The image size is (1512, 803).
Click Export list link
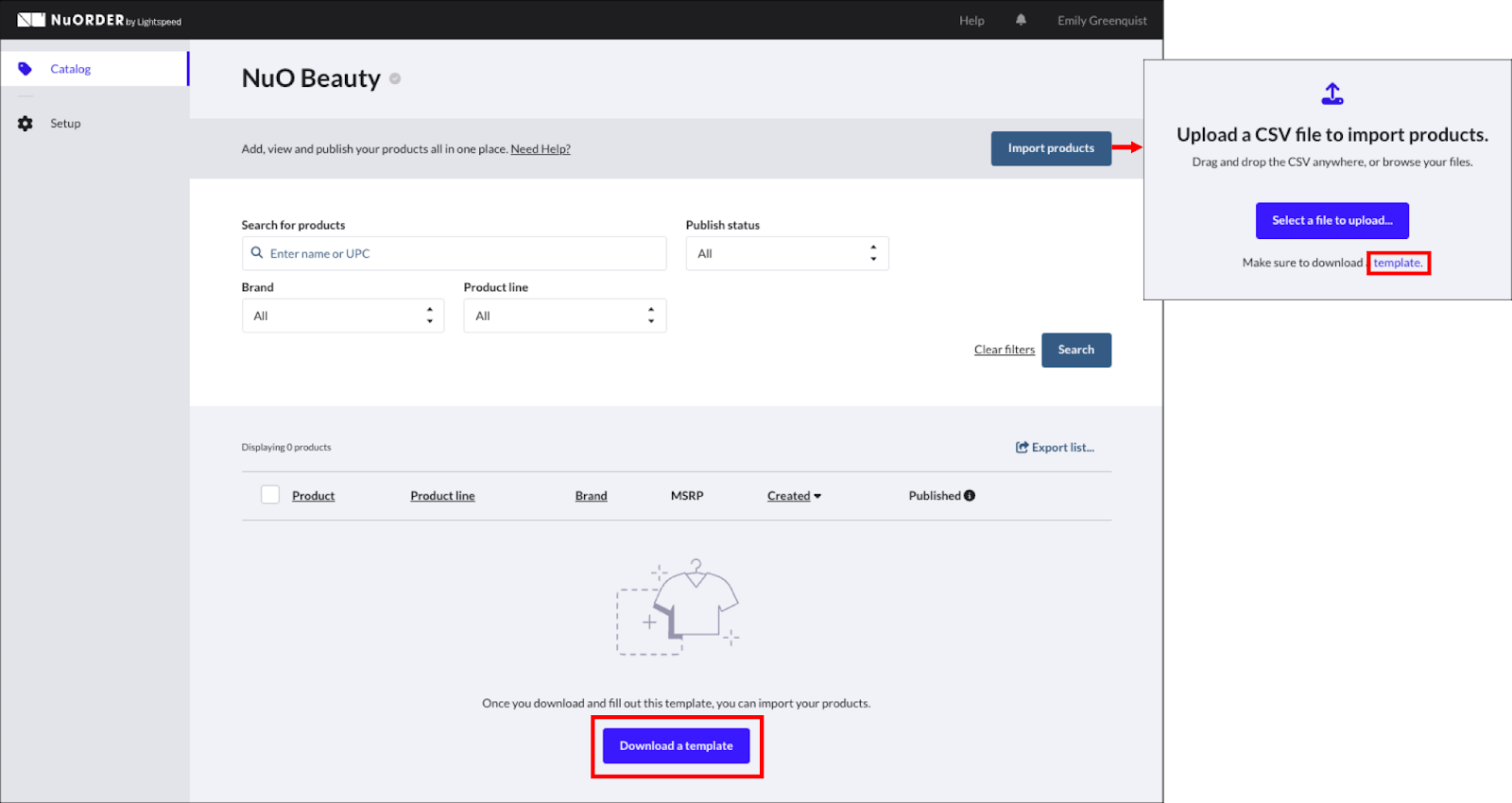[1056, 448]
